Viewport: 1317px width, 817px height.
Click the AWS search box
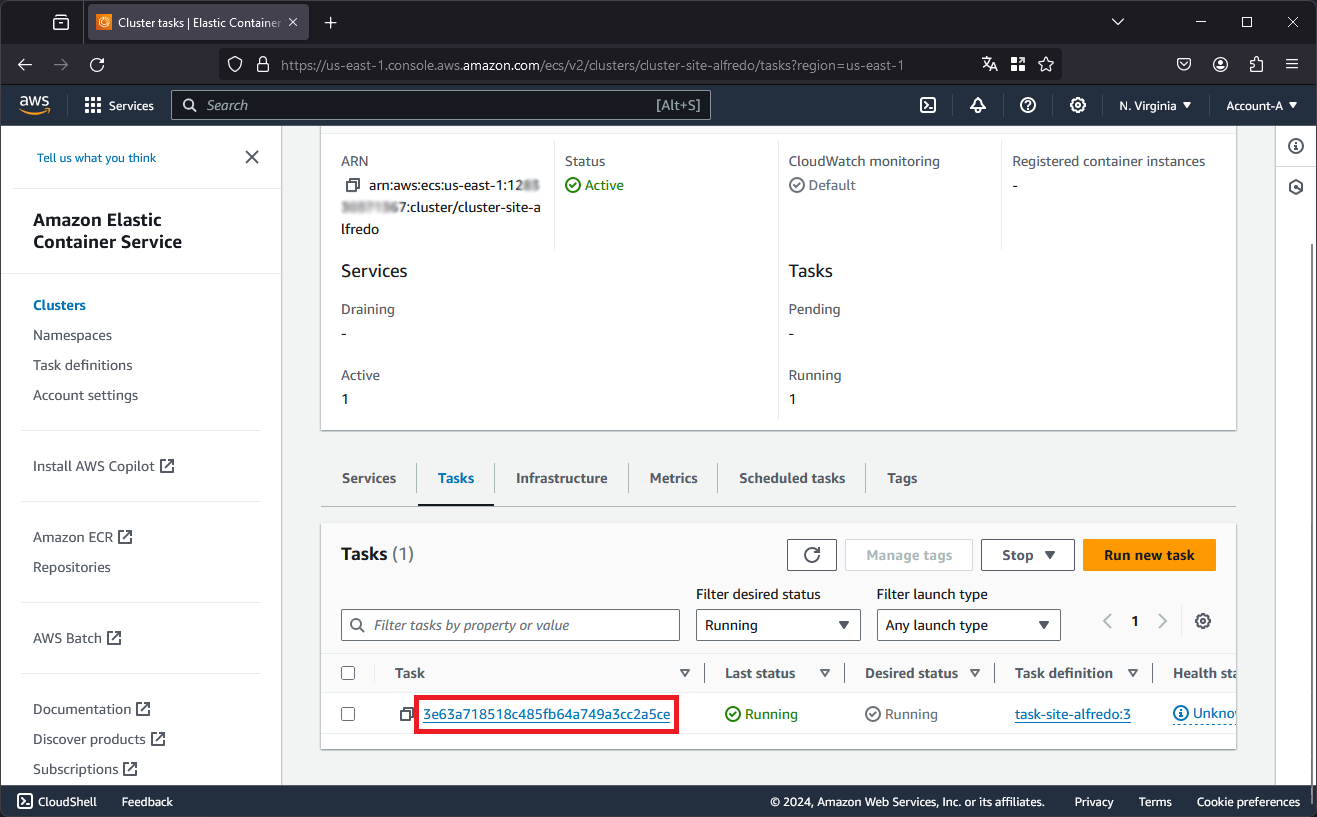441,105
